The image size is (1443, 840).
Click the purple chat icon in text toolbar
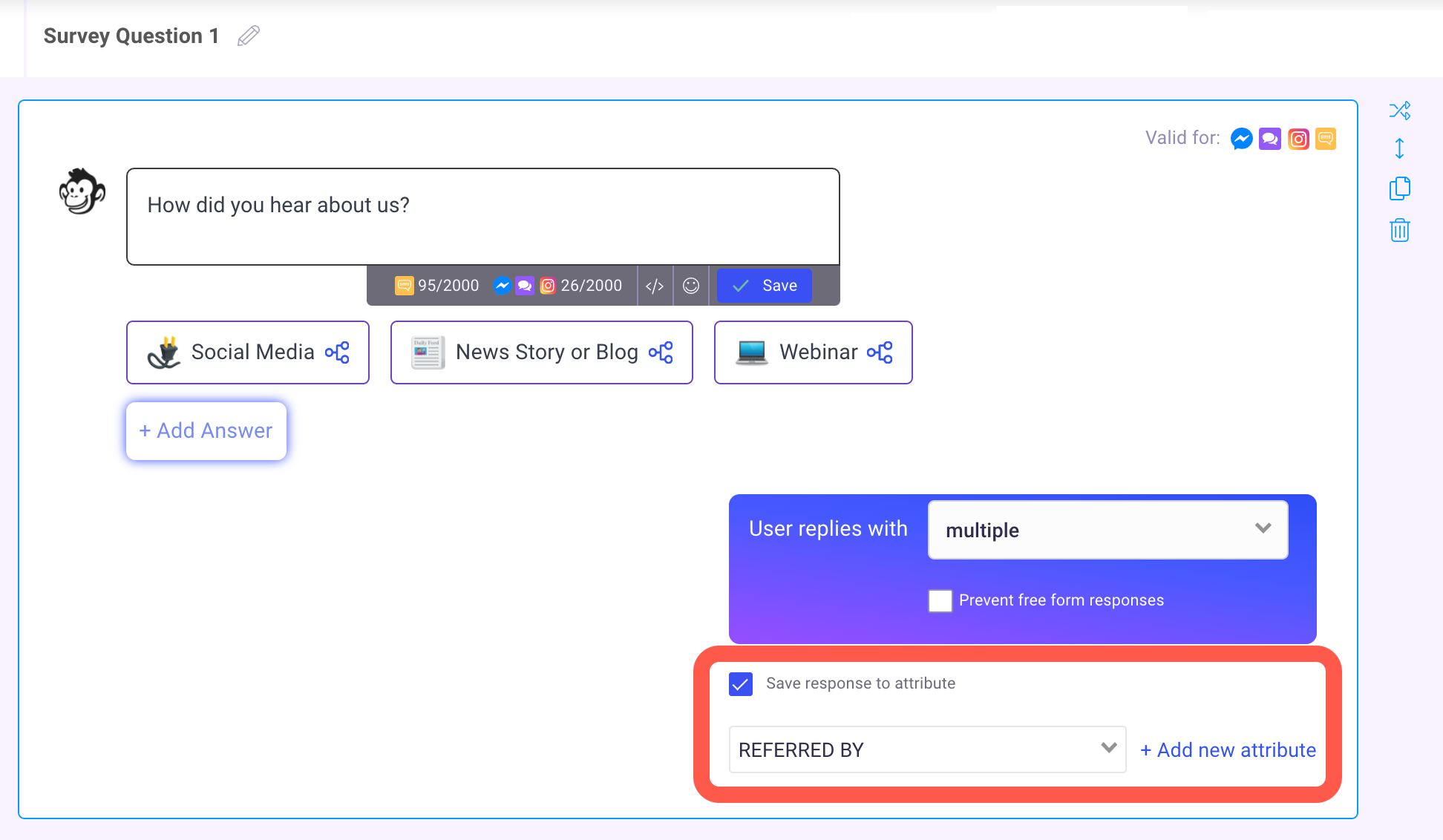tap(525, 286)
